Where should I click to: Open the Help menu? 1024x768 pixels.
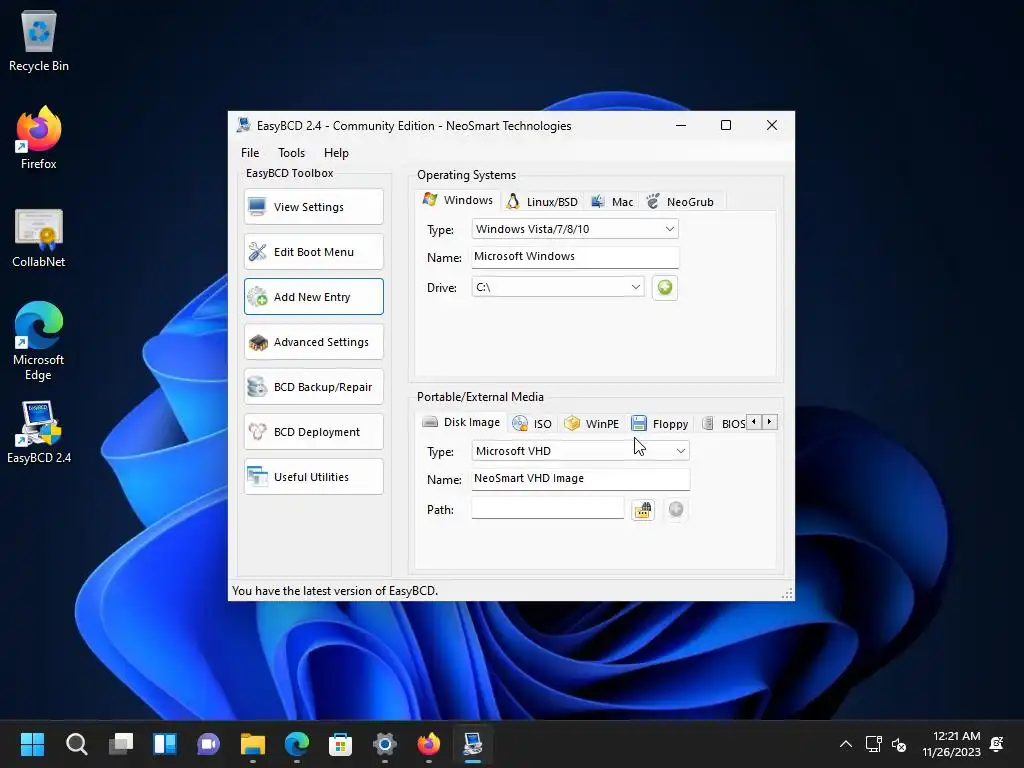coord(336,153)
